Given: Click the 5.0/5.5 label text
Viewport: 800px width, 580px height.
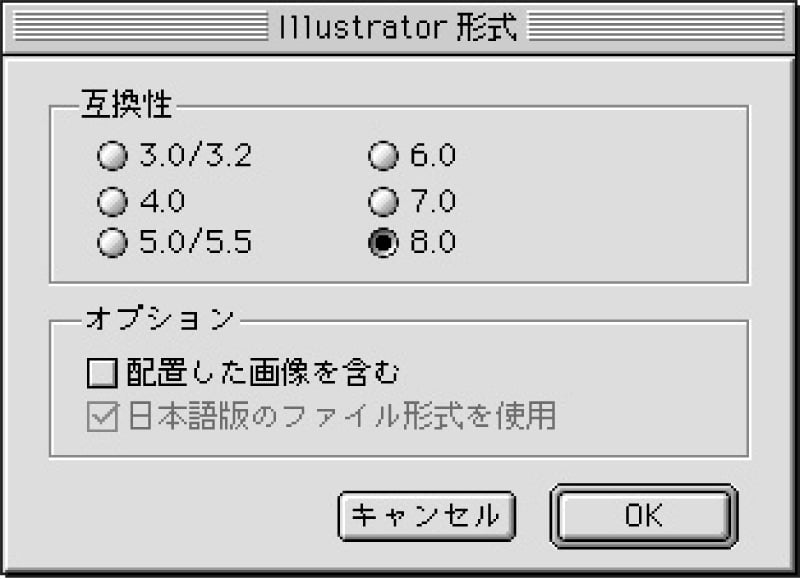Looking at the screenshot, I should coord(195,243).
